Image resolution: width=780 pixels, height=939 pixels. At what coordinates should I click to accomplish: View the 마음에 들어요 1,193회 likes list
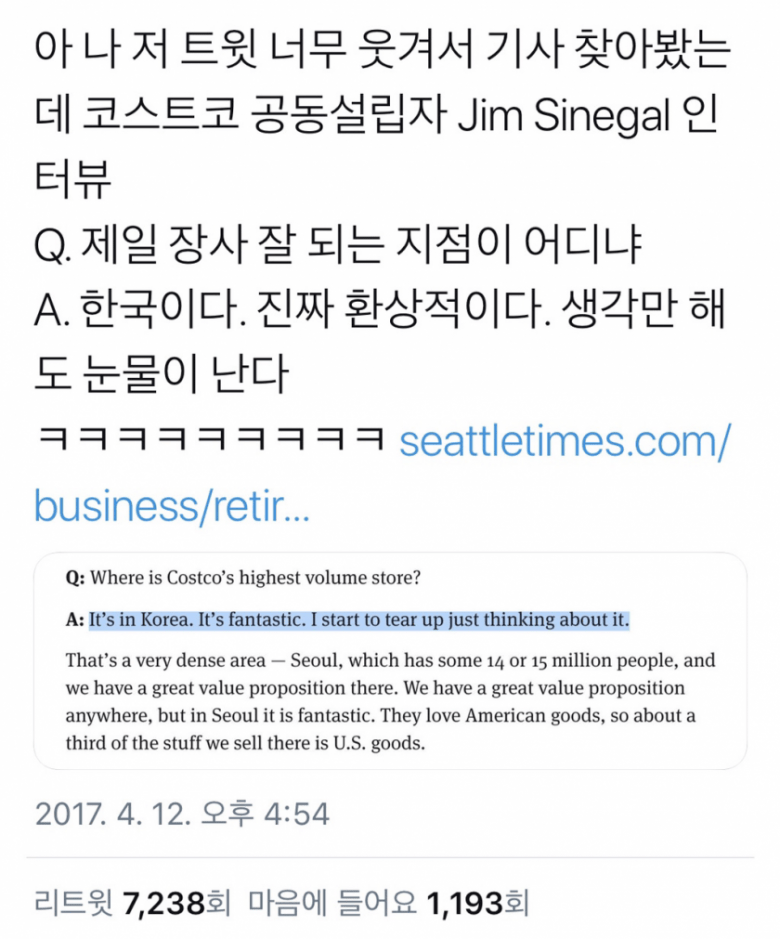(389, 903)
